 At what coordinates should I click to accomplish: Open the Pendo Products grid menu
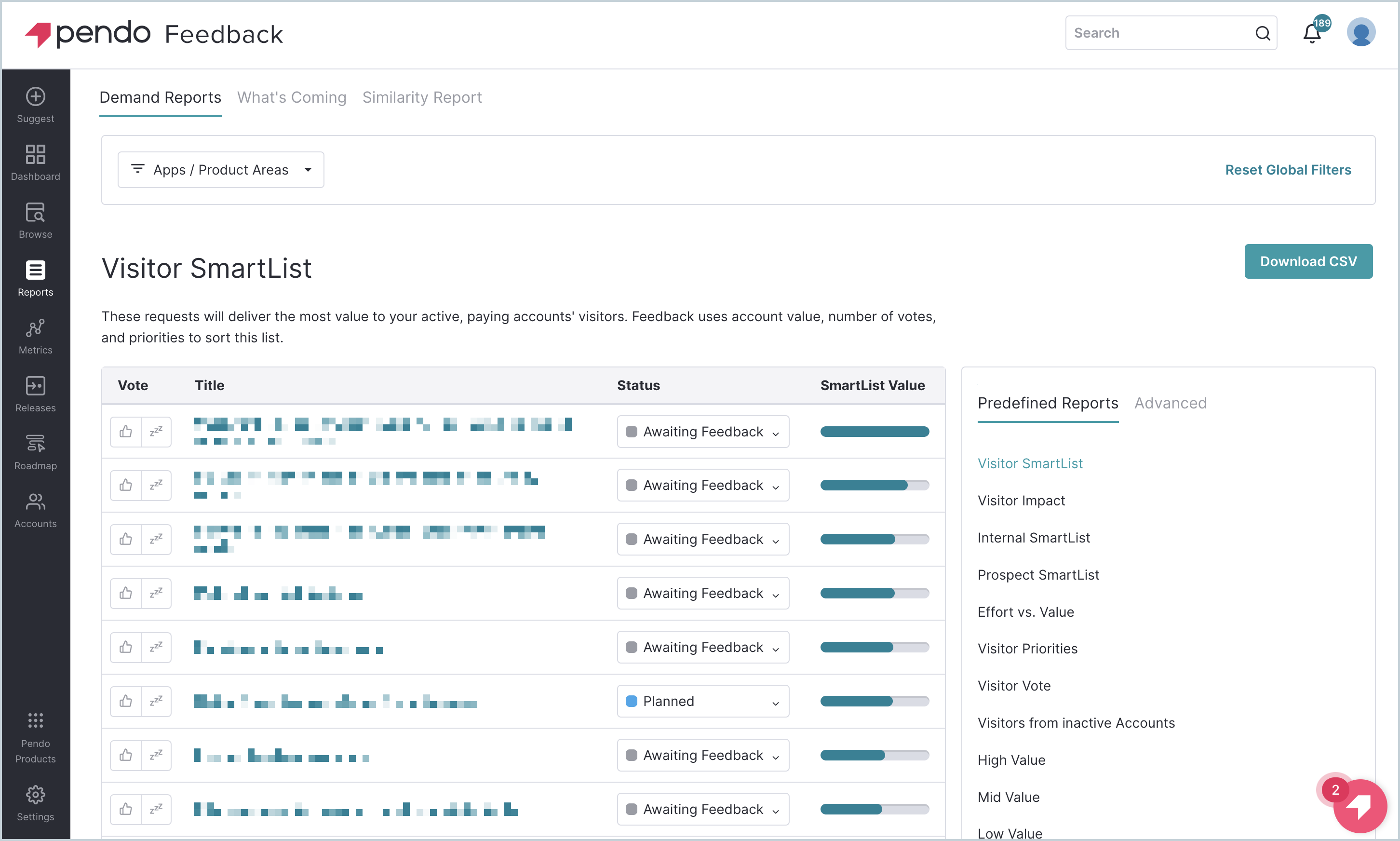pyautogui.click(x=35, y=738)
